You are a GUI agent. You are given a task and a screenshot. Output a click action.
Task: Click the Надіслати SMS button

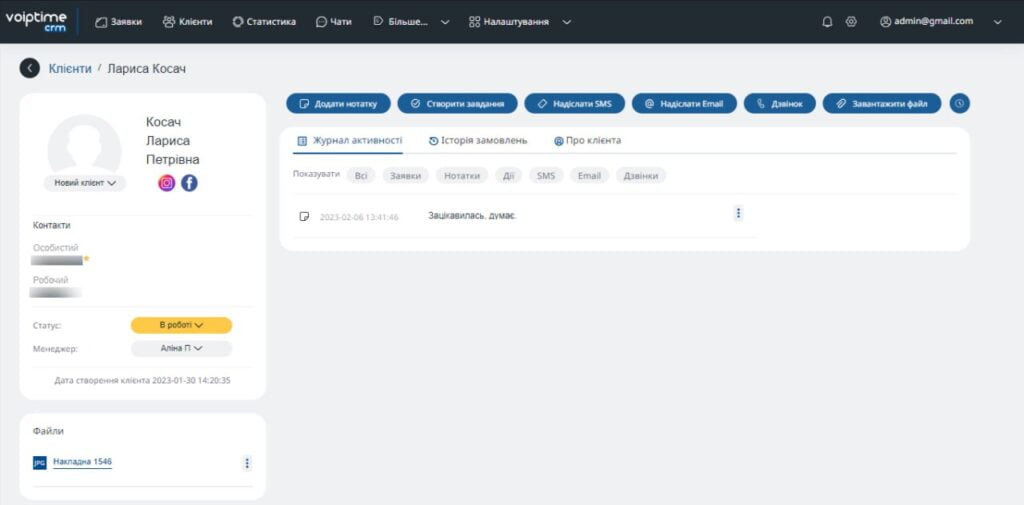575,103
